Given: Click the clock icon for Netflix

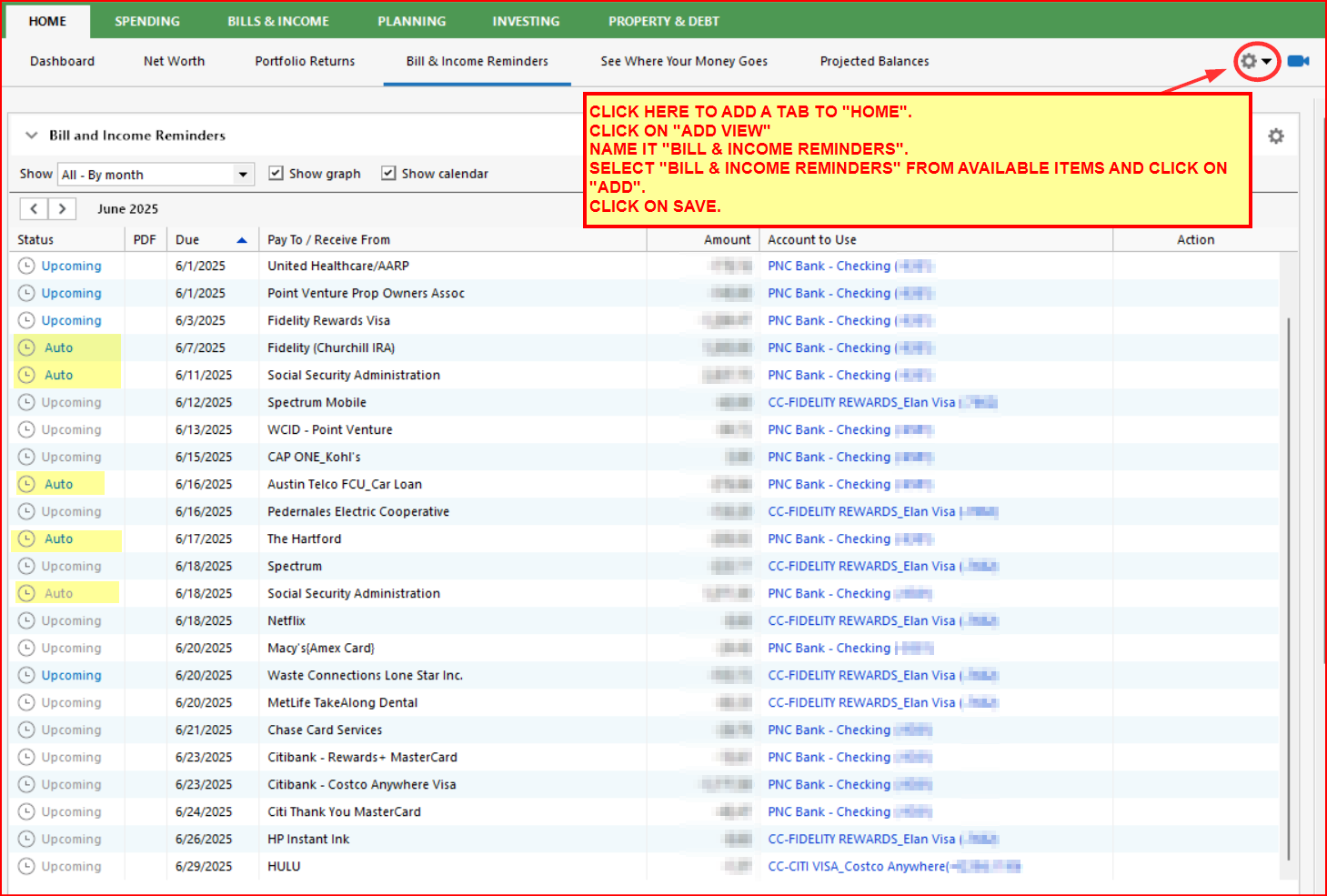Looking at the screenshot, I should (x=26, y=620).
